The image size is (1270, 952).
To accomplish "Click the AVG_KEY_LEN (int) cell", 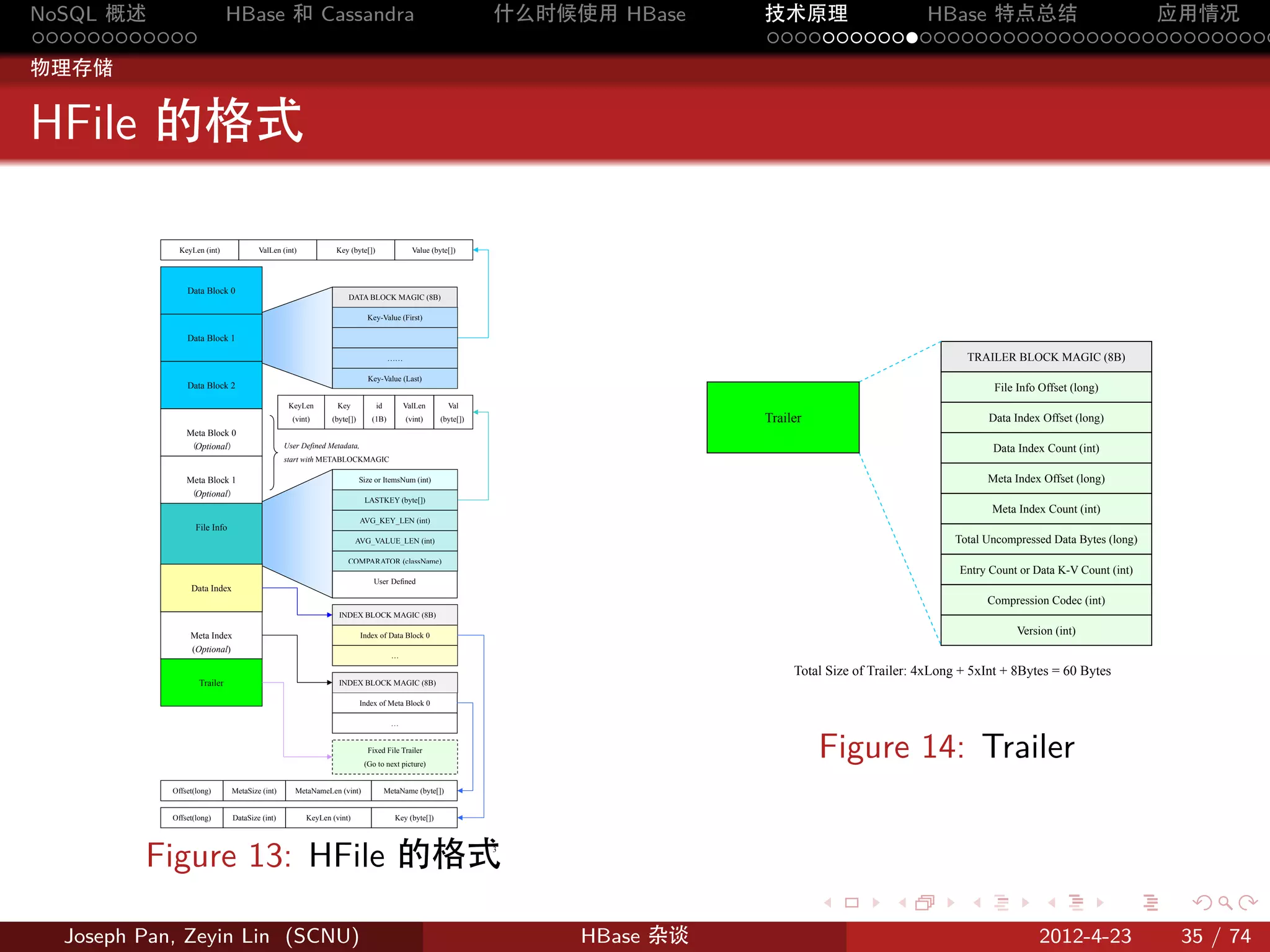I will point(395,521).
